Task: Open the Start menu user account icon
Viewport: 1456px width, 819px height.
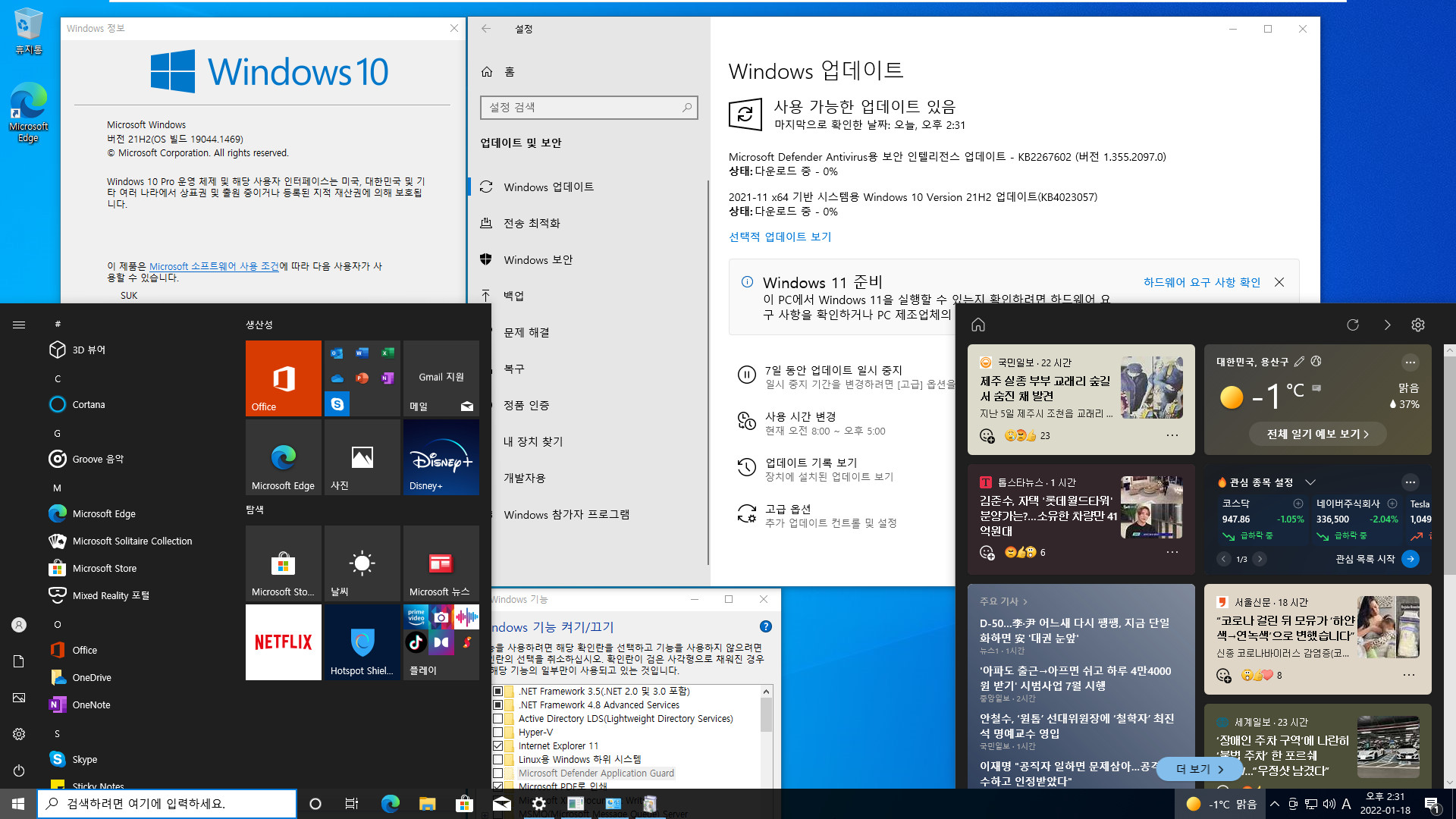Action: pyautogui.click(x=19, y=625)
